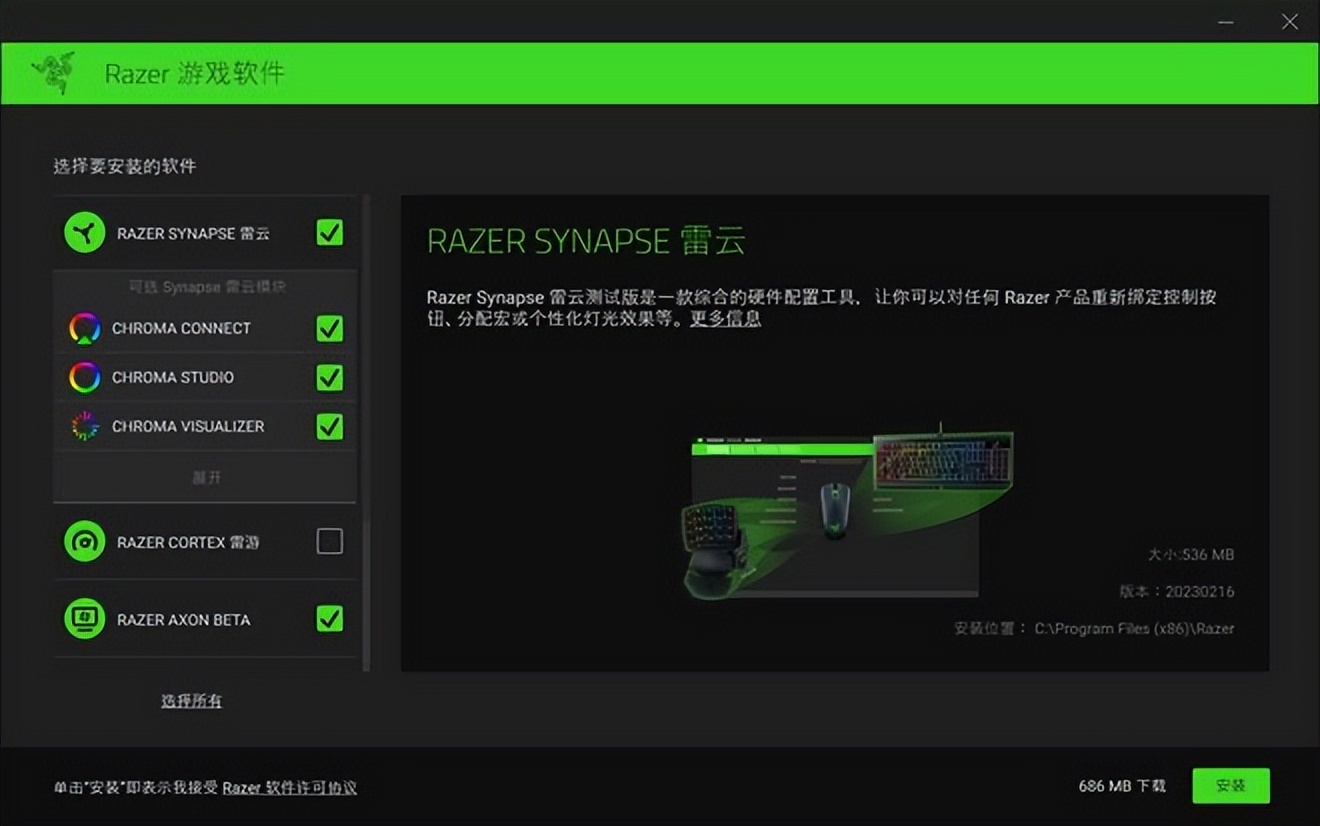Image resolution: width=1320 pixels, height=826 pixels.
Task: Open the Razer 软件许可协议 link
Action: (290, 788)
